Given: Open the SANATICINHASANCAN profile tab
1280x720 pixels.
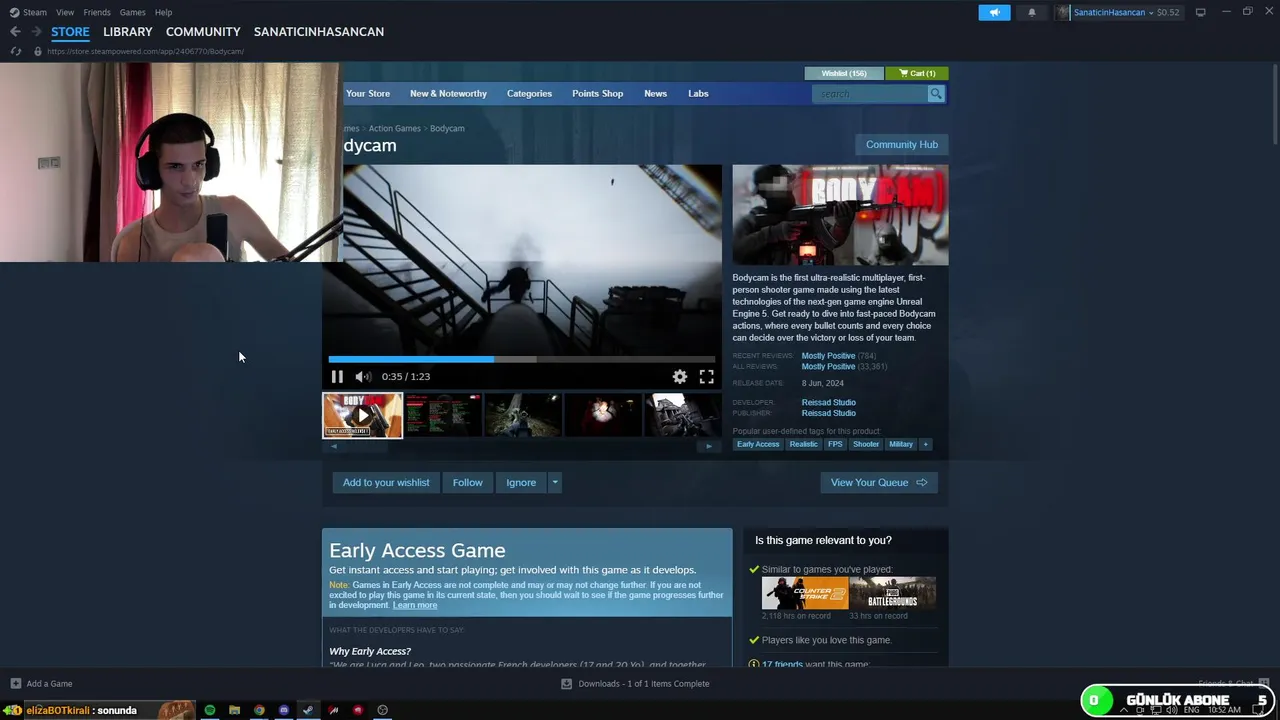Looking at the screenshot, I should pyautogui.click(x=319, y=32).
